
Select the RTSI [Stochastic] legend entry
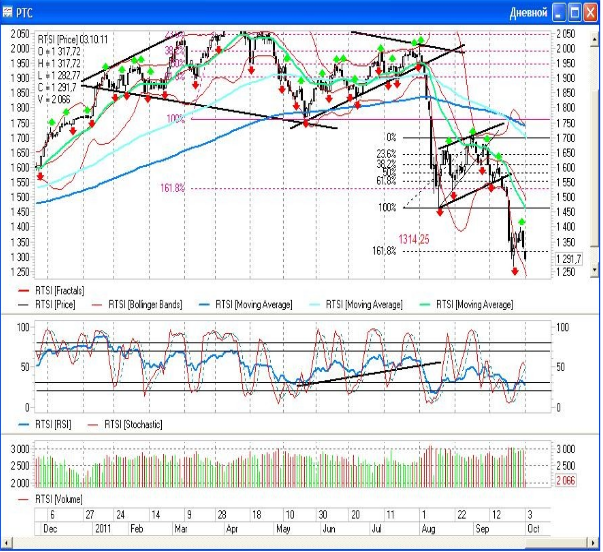point(125,424)
